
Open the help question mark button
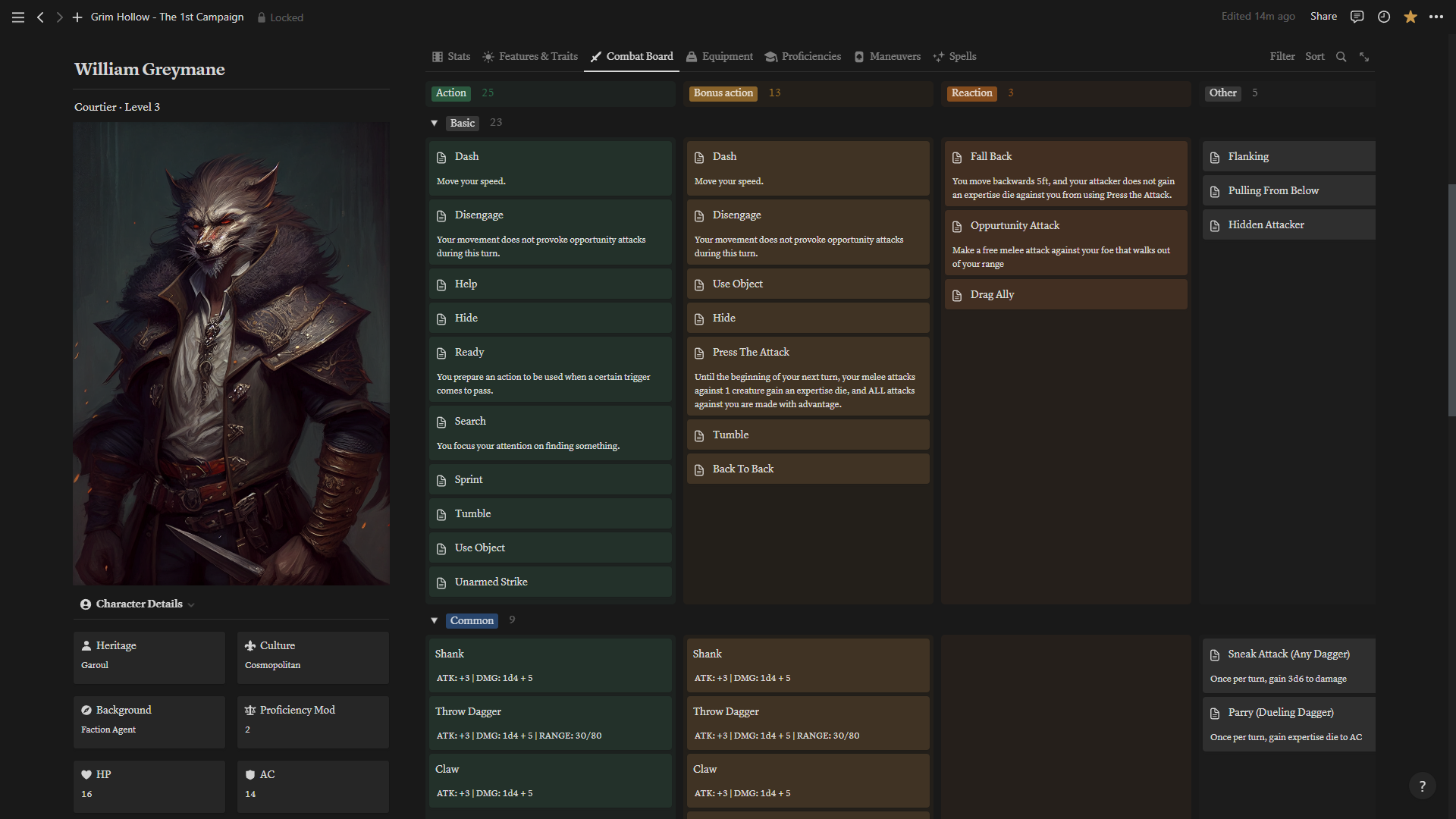tap(1422, 786)
